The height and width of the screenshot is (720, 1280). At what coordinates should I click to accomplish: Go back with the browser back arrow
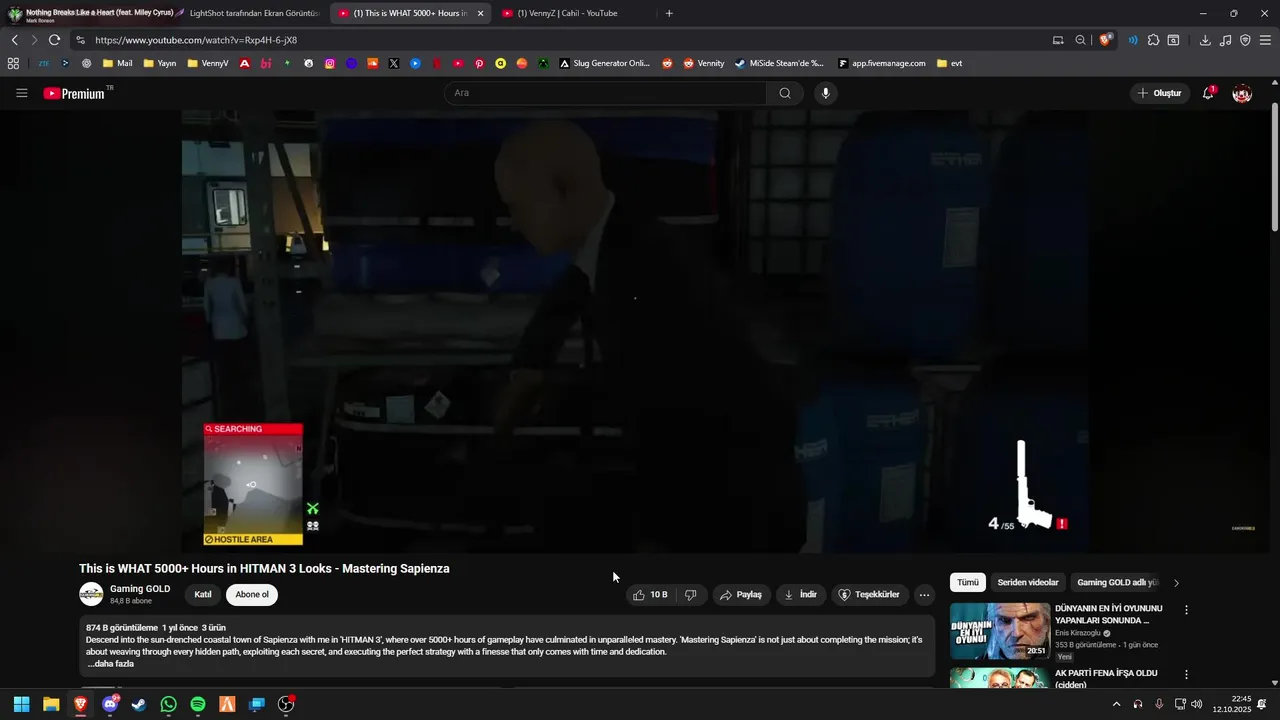coord(14,40)
